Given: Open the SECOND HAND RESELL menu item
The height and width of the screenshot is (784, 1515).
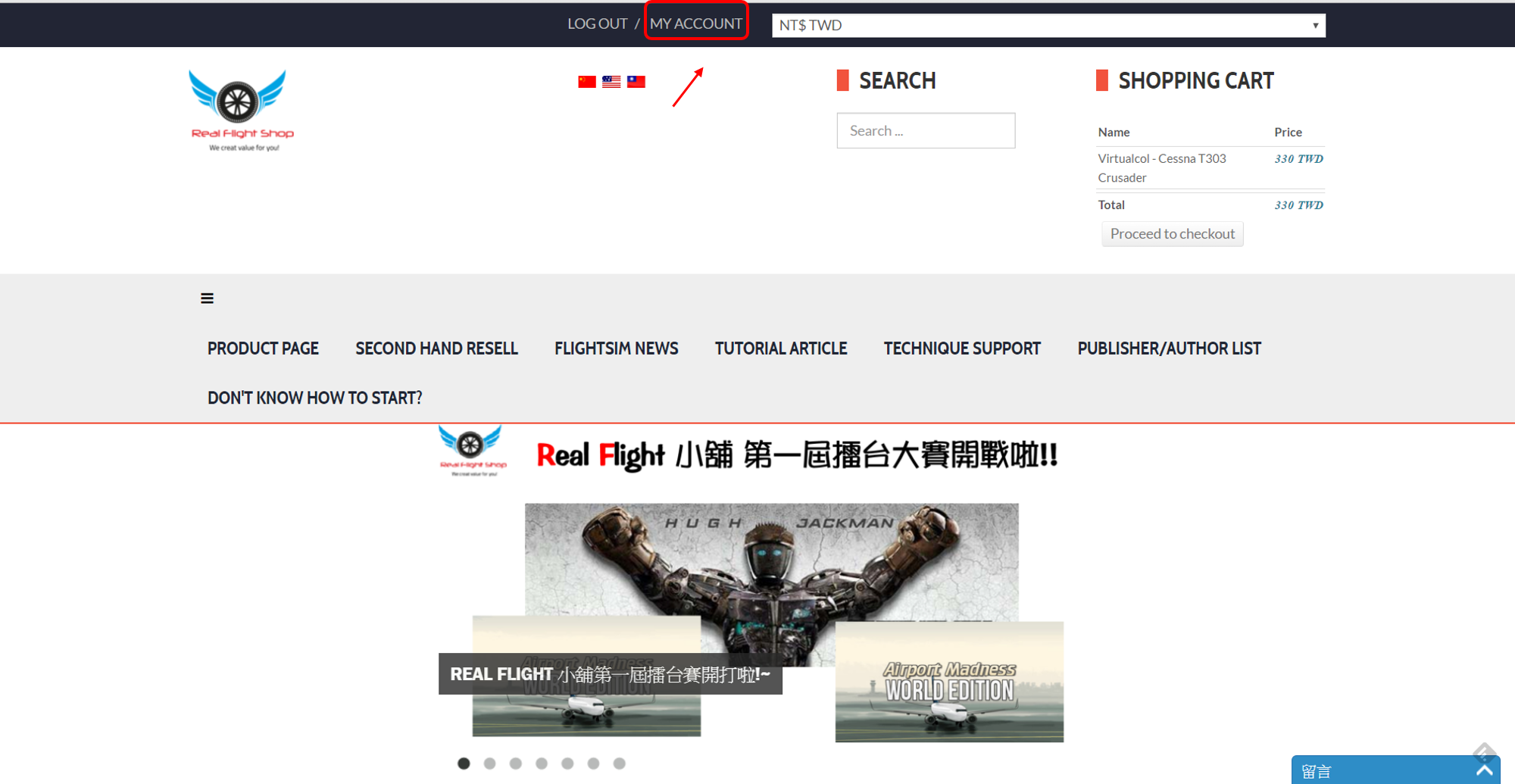Looking at the screenshot, I should point(436,348).
